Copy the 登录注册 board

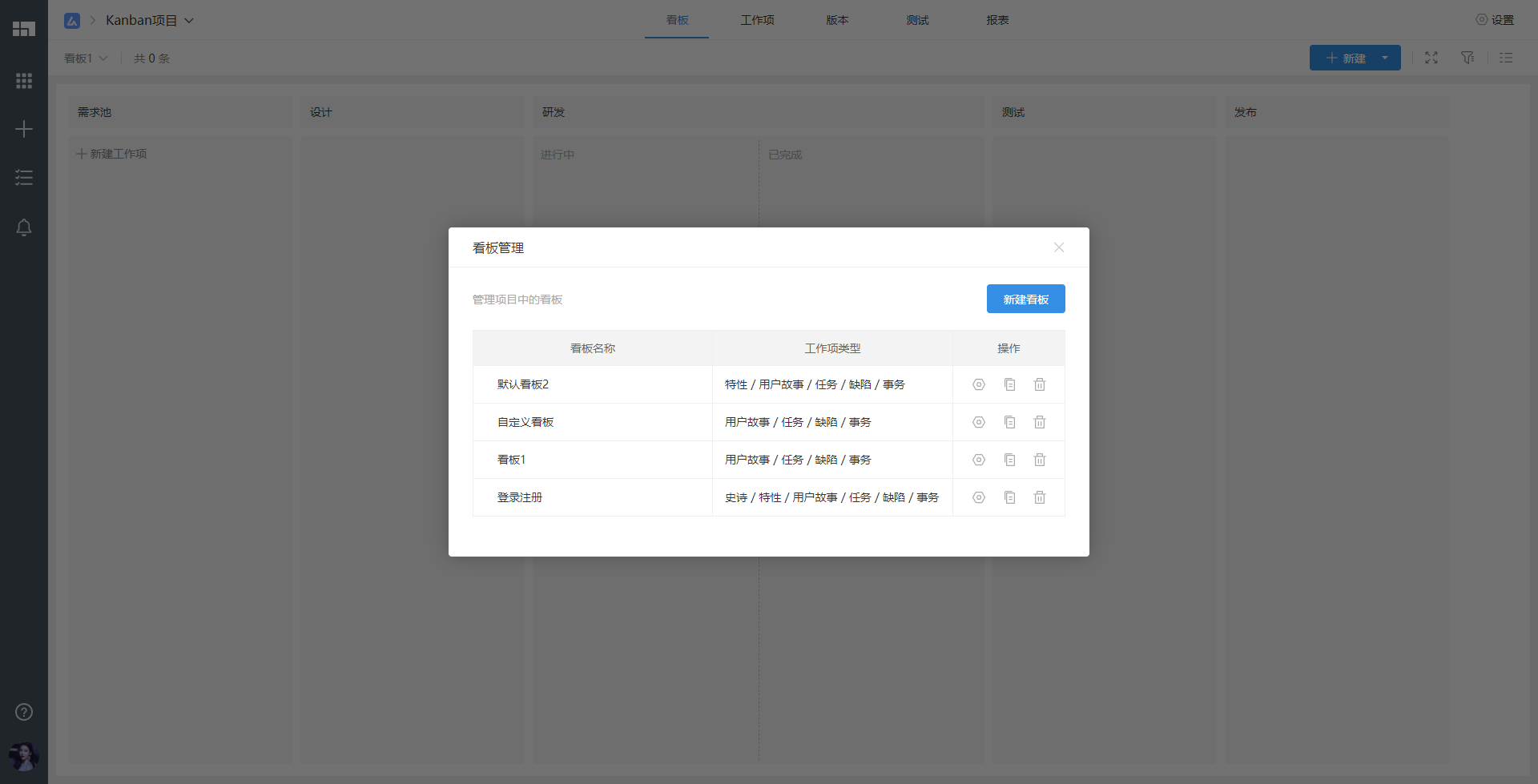[x=1009, y=497]
